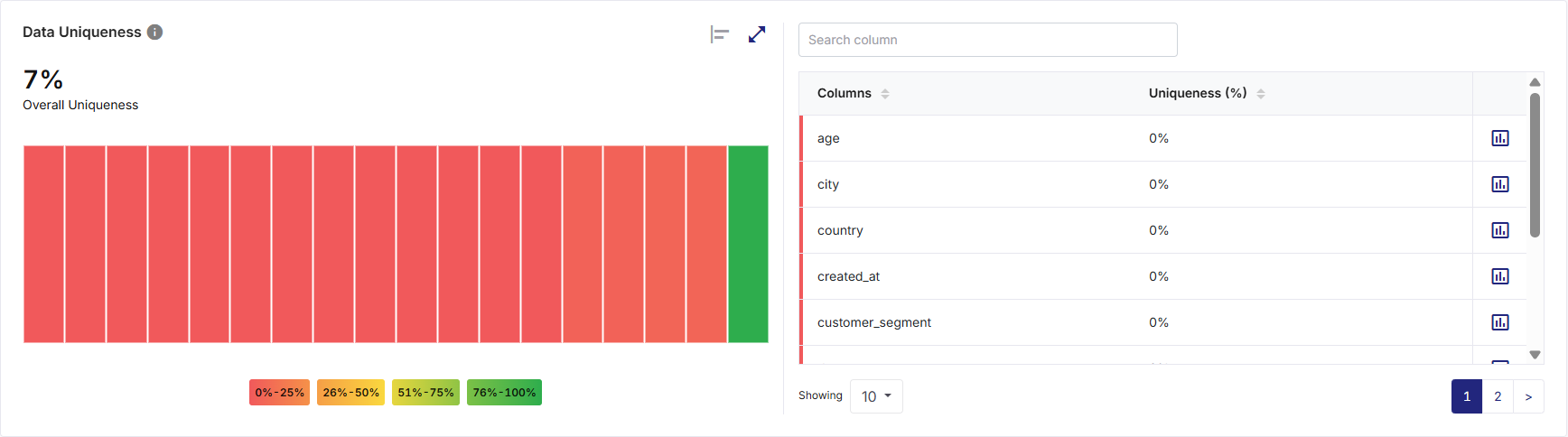Open chart details for the city column
1568x437 pixels.
pyautogui.click(x=1500, y=184)
